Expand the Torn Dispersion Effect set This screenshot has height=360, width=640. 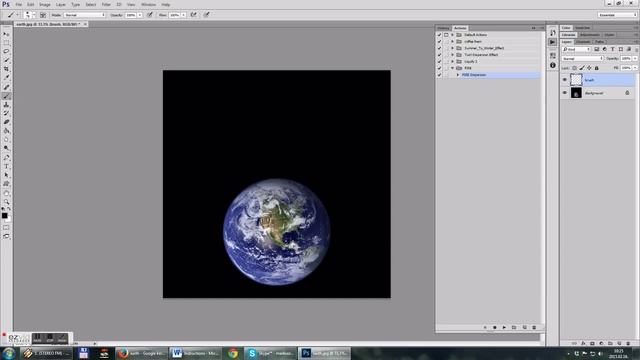pos(452,55)
